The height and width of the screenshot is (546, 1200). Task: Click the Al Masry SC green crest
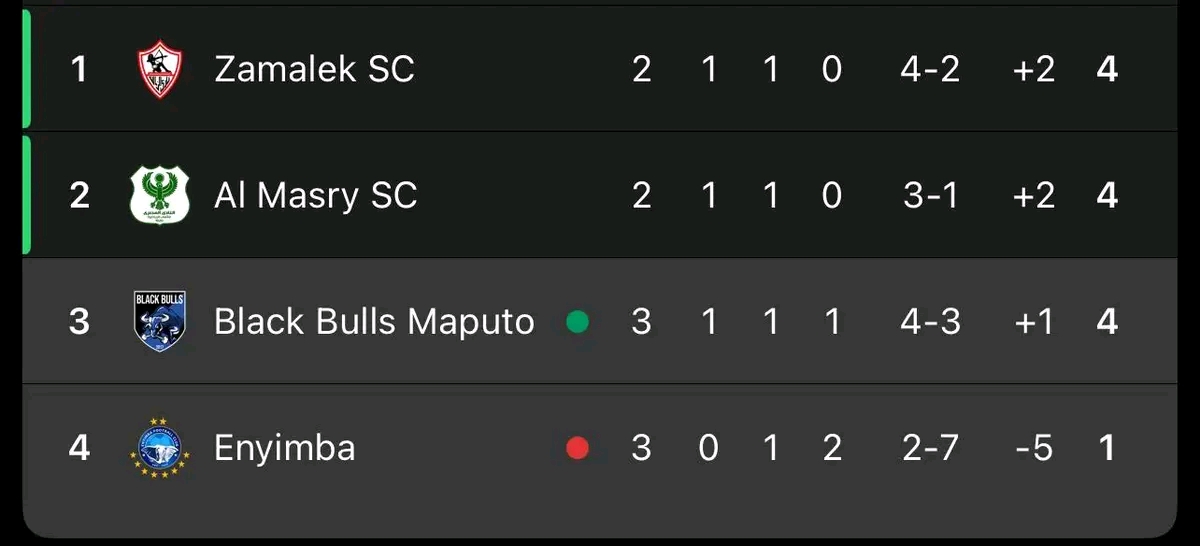pos(160,195)
